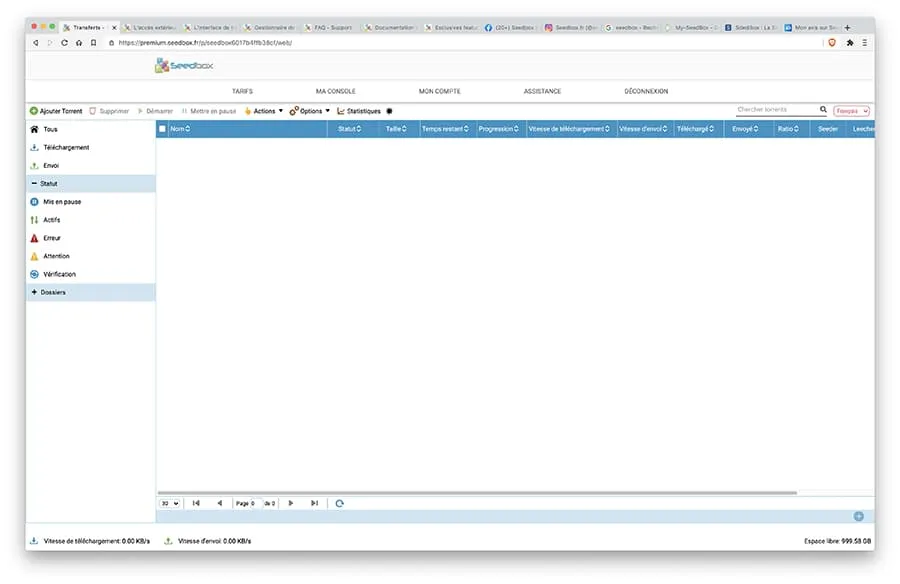This screenshot has width=900, height=584.
Task: Filter torrents with Attention warning
Action: point(90,256)
